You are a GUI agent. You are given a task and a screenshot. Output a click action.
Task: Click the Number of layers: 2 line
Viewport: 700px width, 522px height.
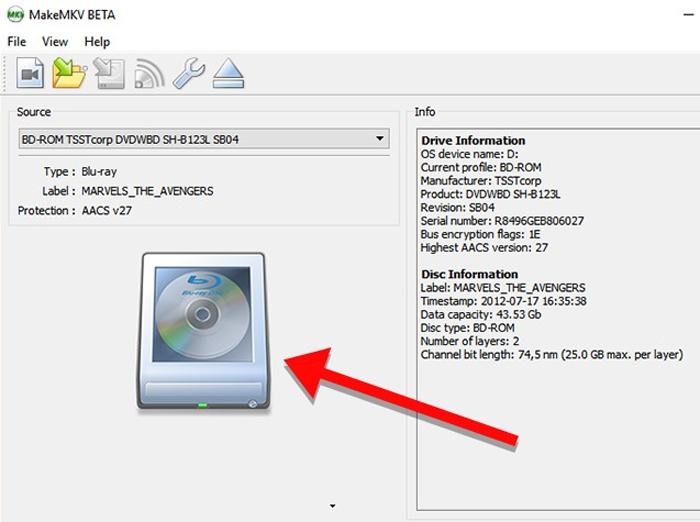[x=470, y=341]
